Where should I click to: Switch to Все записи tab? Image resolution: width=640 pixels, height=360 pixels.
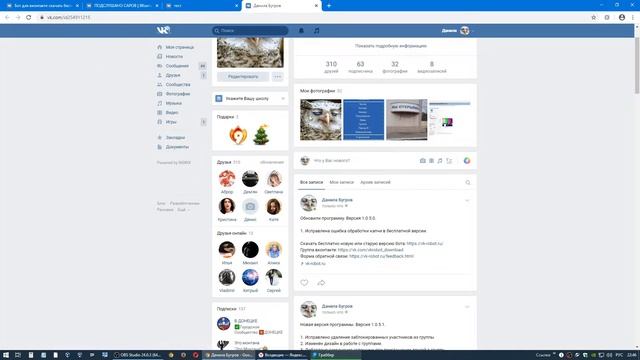click(x=311, y=182)
